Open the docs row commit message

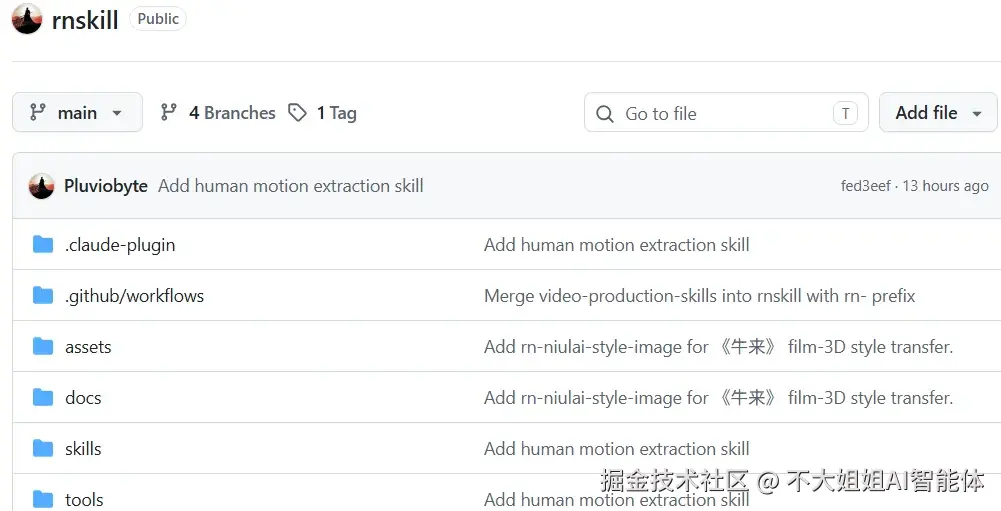[x=718, y=398]
